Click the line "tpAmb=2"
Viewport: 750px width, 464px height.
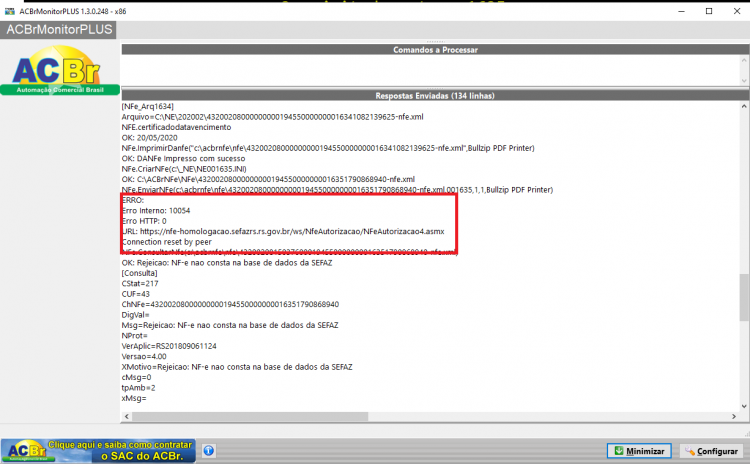click(138, 388)
